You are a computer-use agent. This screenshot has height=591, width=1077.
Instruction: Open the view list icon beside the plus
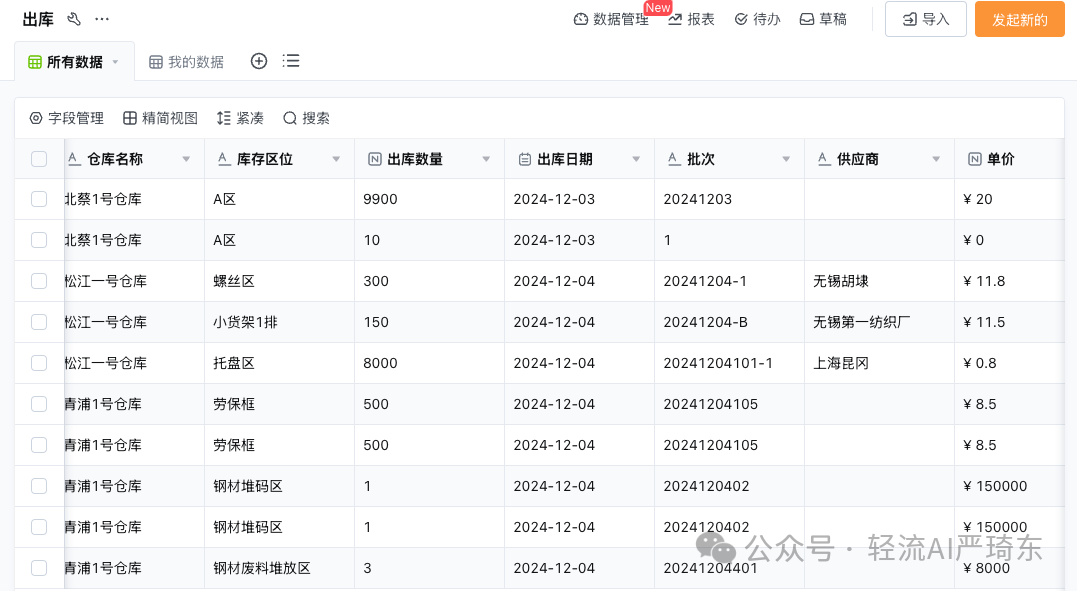[x=290, y=61]
